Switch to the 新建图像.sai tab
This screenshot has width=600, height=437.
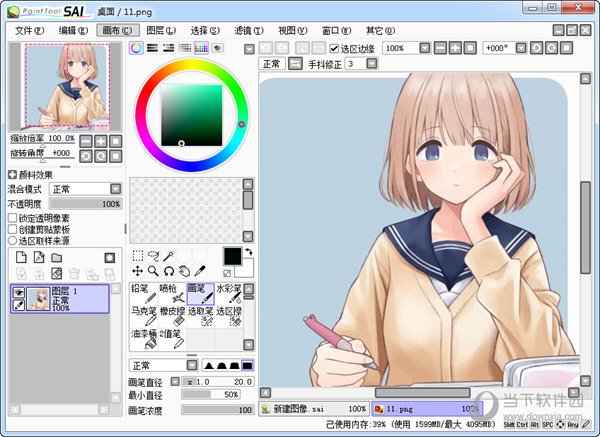click(314, 409)
